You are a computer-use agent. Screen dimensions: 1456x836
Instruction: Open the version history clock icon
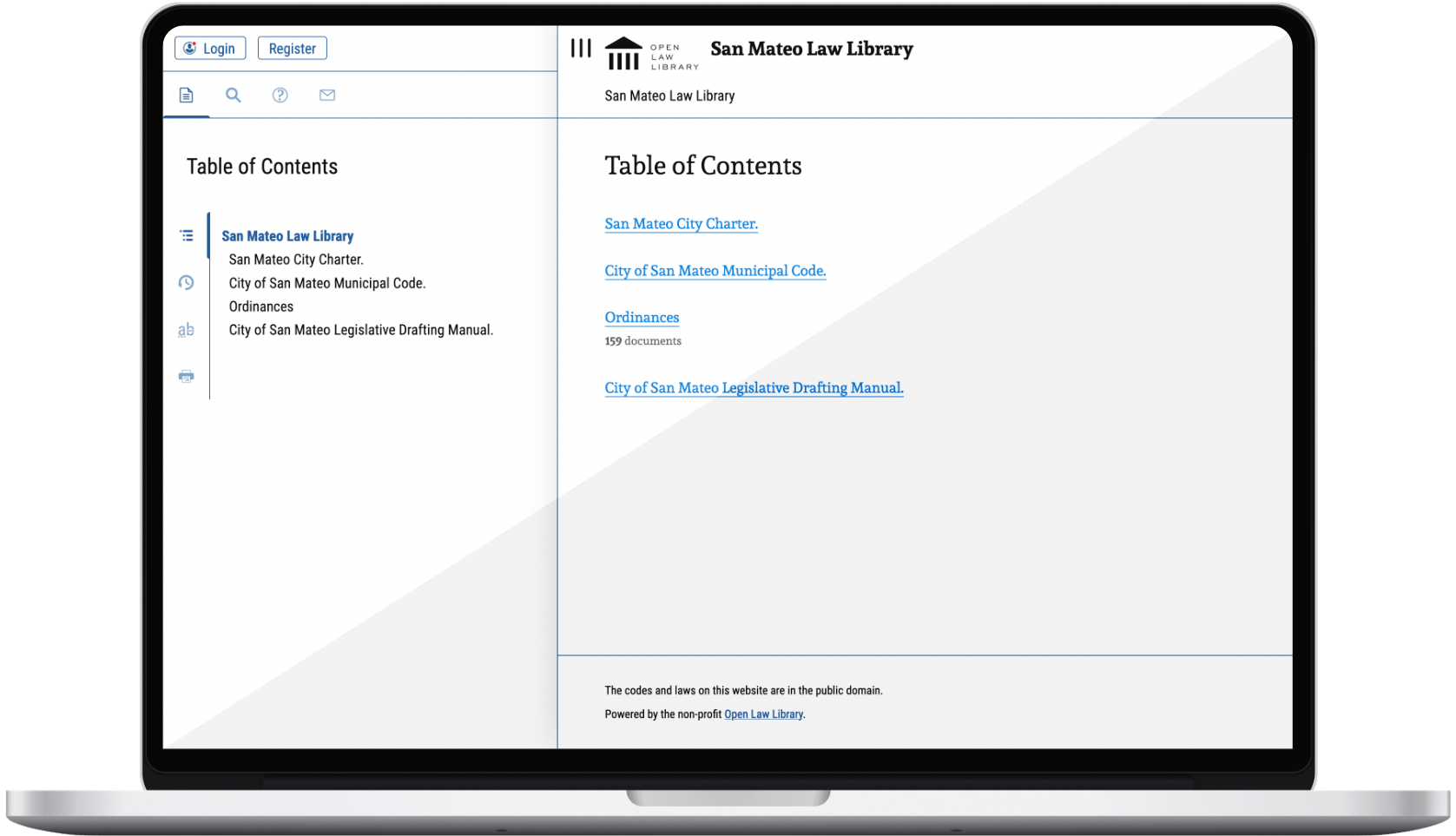(x=186, y=282)
